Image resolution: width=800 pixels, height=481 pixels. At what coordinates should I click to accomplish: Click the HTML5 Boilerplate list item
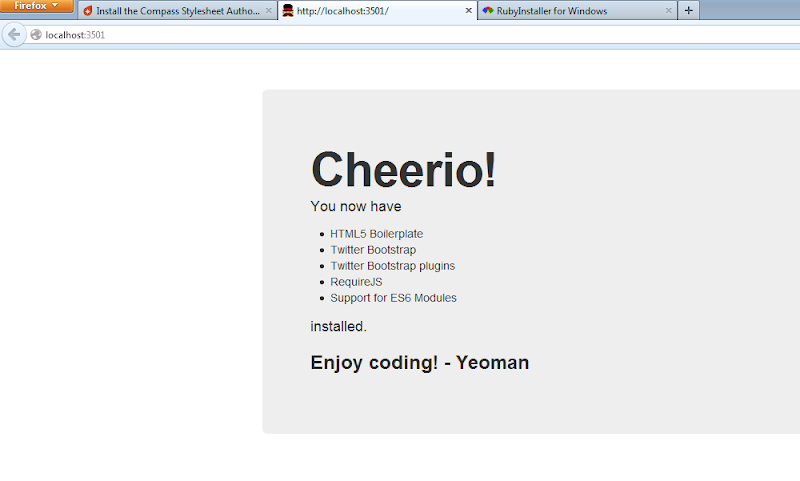click(377, 234)
